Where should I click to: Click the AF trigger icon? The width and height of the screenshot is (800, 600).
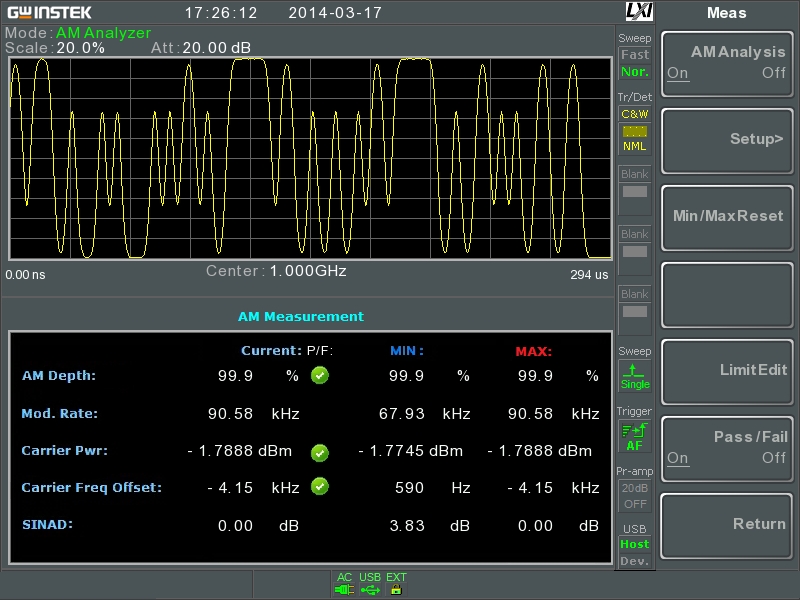pos(634,436)
